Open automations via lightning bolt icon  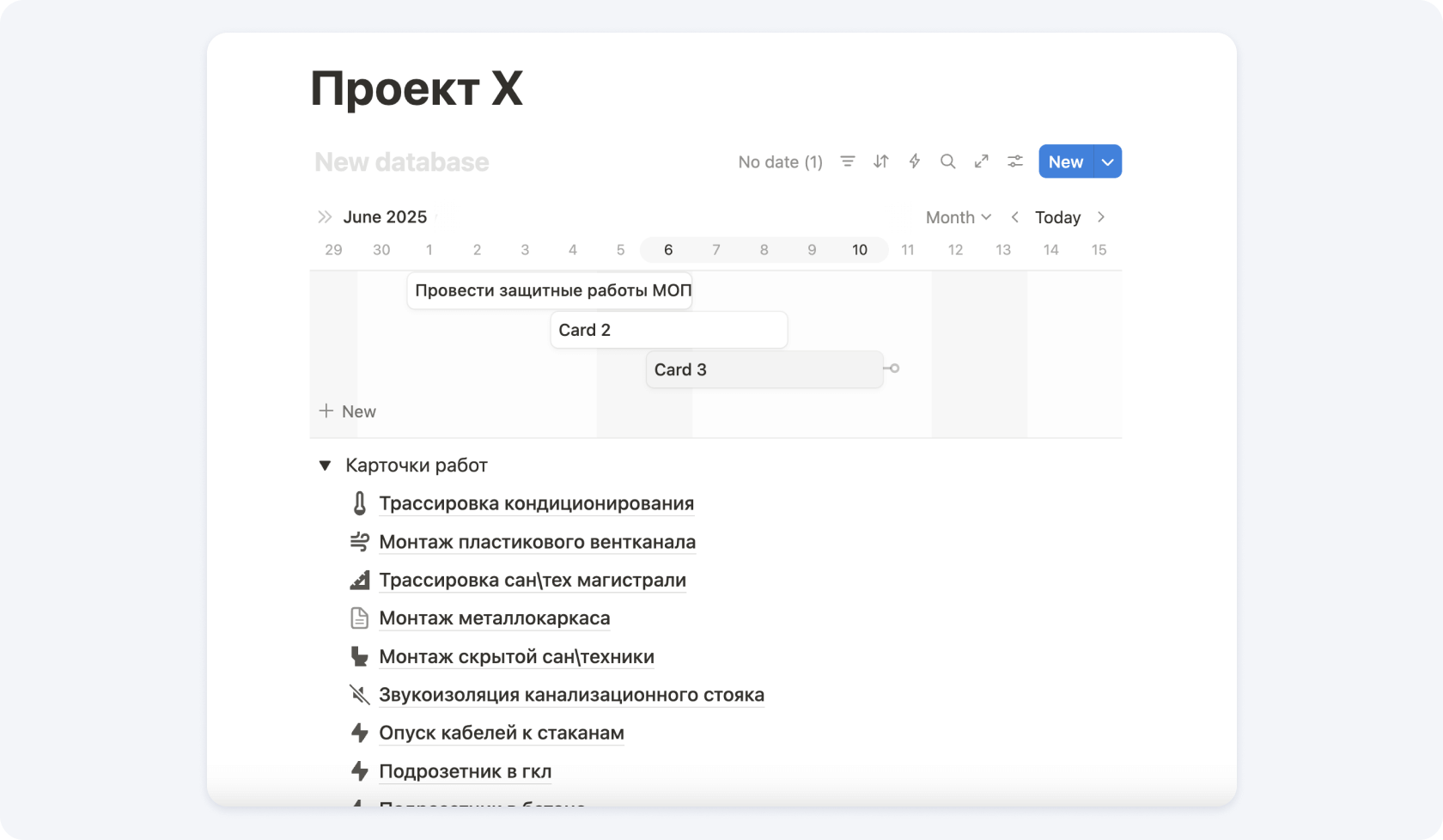(x=914, y=161)
